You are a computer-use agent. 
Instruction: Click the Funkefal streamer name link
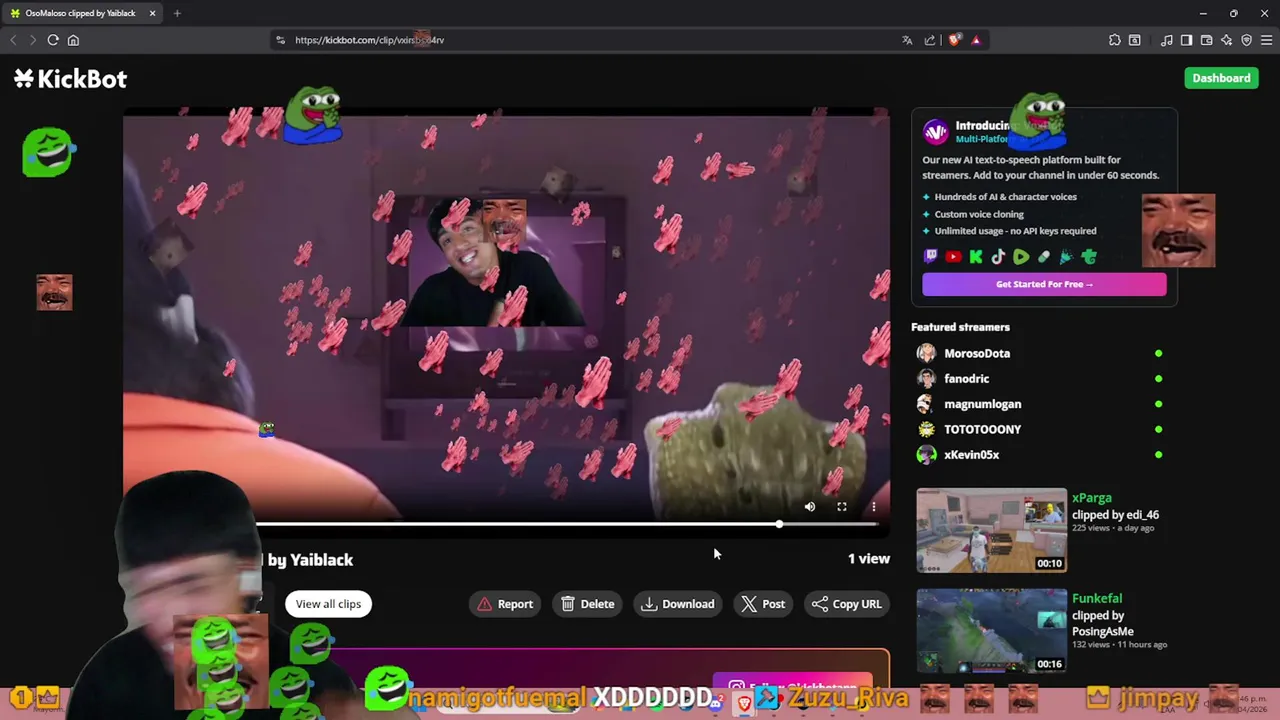coord(1097,598)
